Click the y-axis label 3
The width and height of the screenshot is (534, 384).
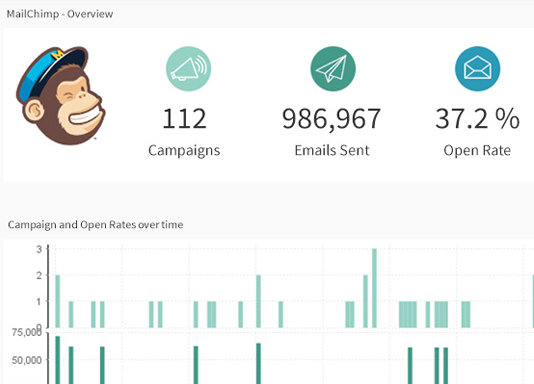pos(39,249)
